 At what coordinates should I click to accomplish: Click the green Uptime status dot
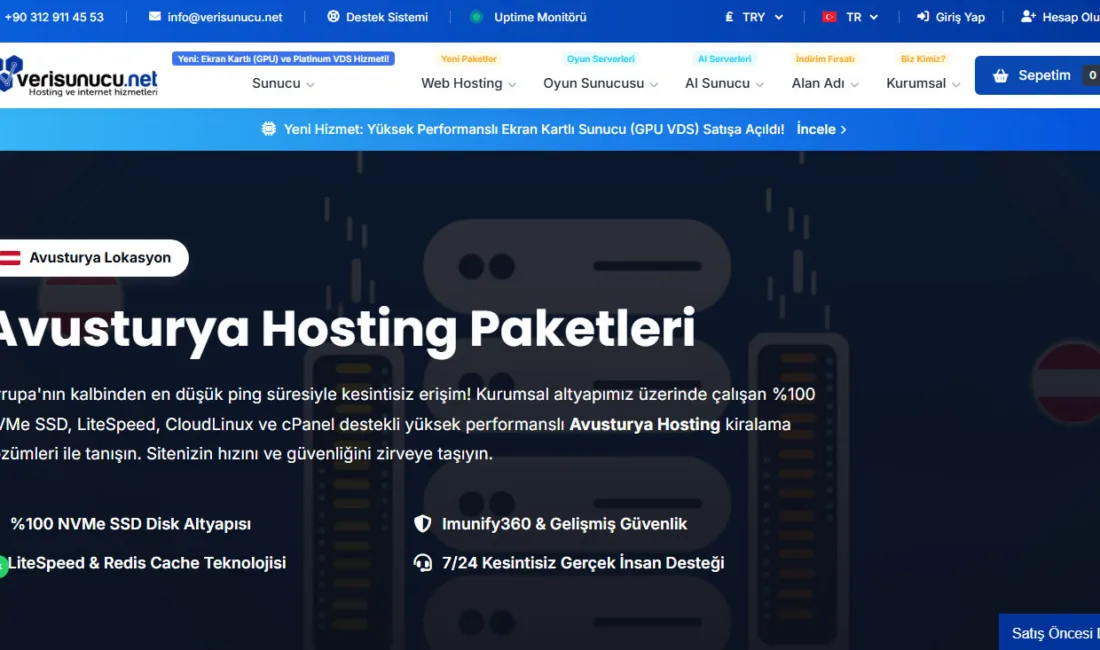coord(476,17)
